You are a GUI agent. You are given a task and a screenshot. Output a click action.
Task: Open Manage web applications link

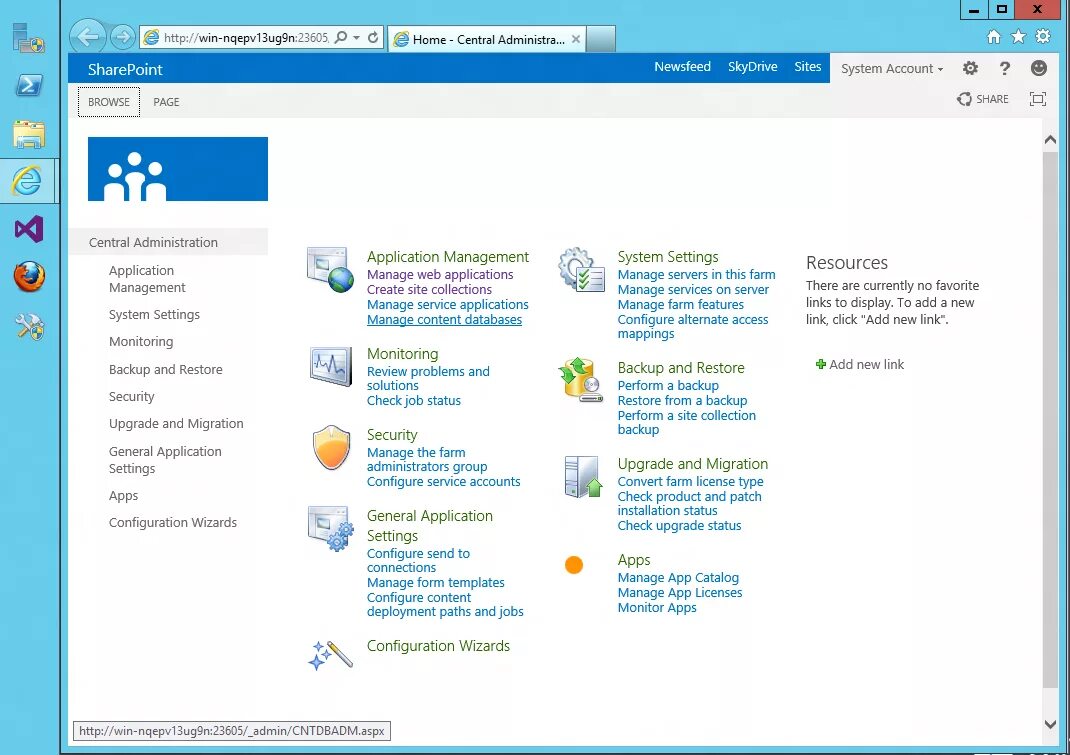pos(440,274)
